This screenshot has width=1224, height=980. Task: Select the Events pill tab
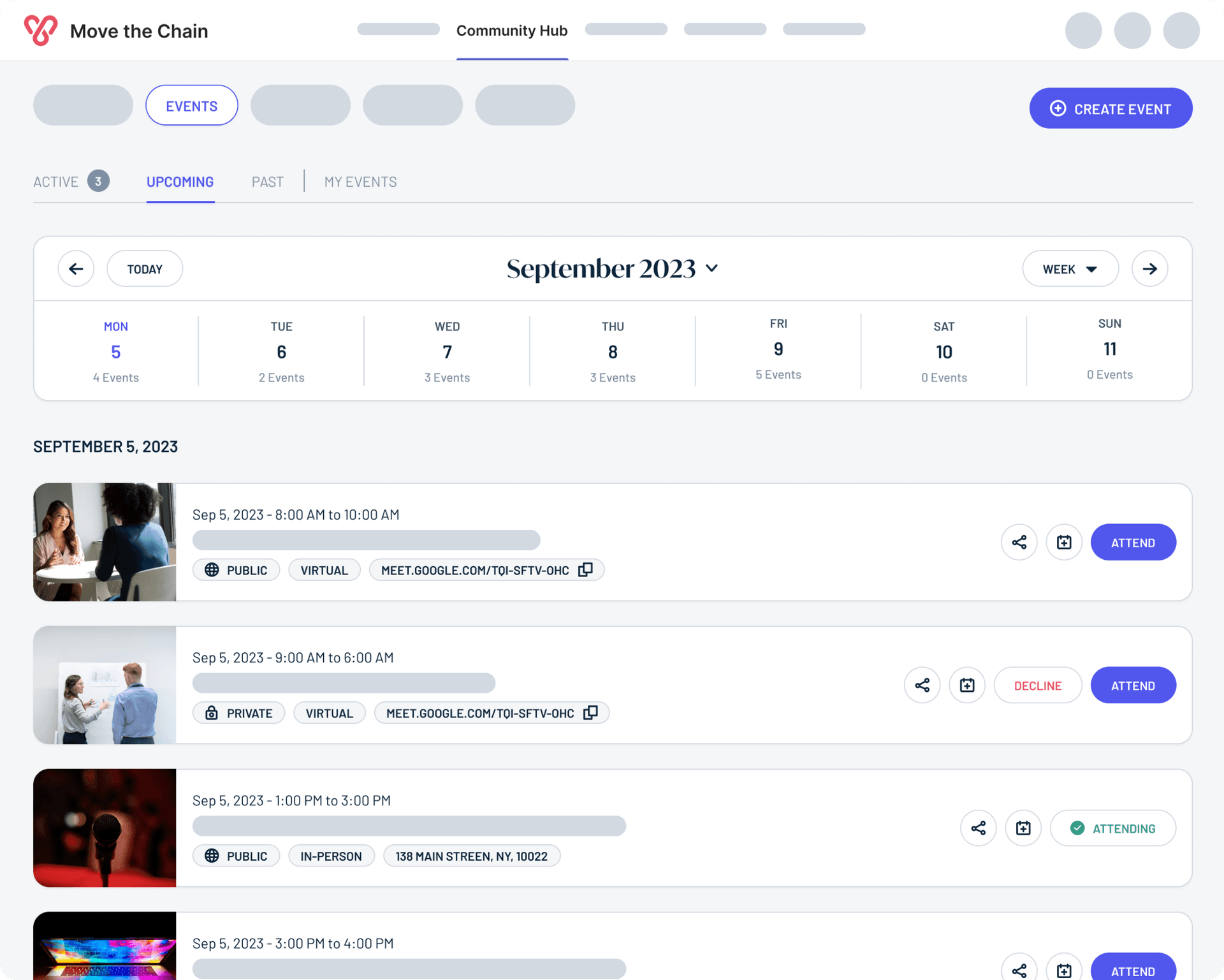(x=192, y=105)
